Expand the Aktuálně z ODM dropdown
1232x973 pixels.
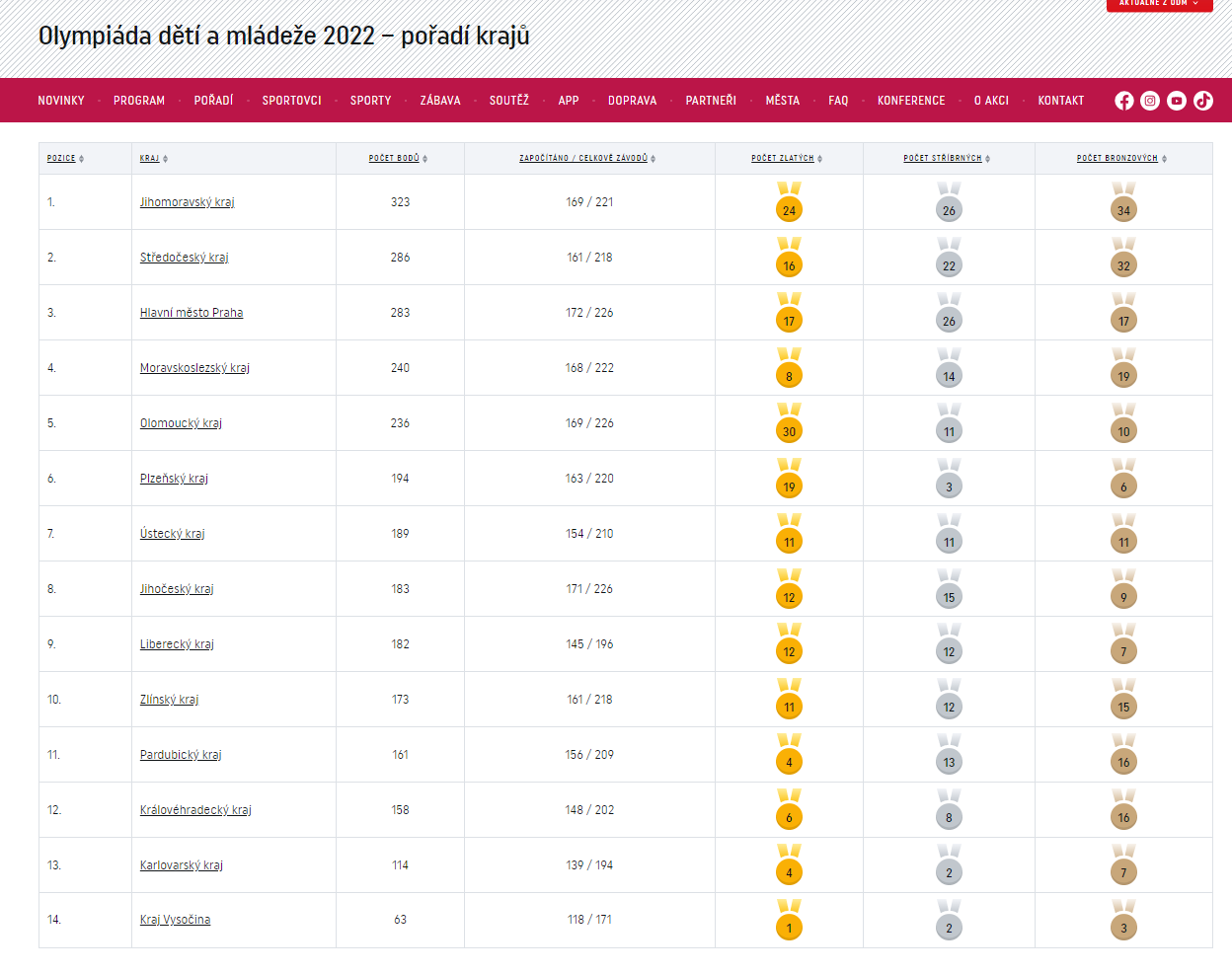[x=1159, y=4]
